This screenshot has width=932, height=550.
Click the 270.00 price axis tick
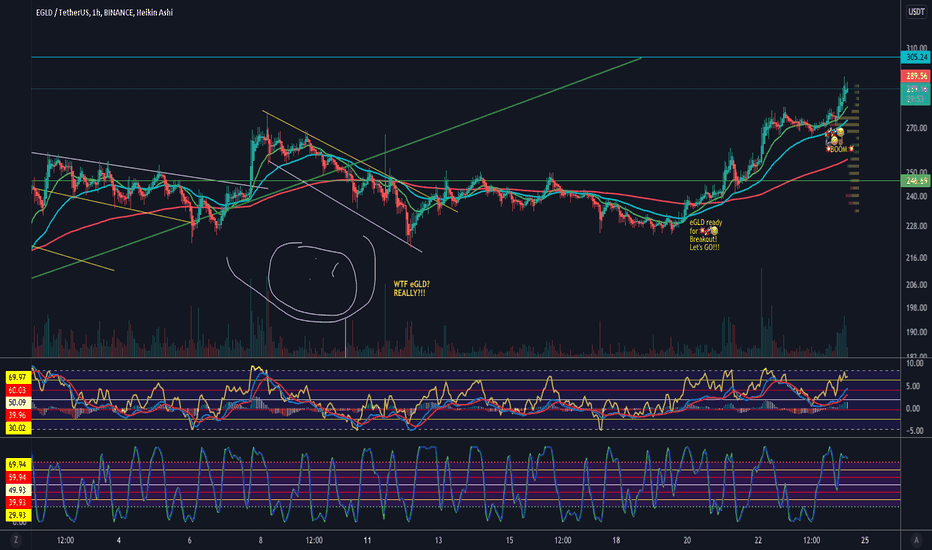[916, 128]
